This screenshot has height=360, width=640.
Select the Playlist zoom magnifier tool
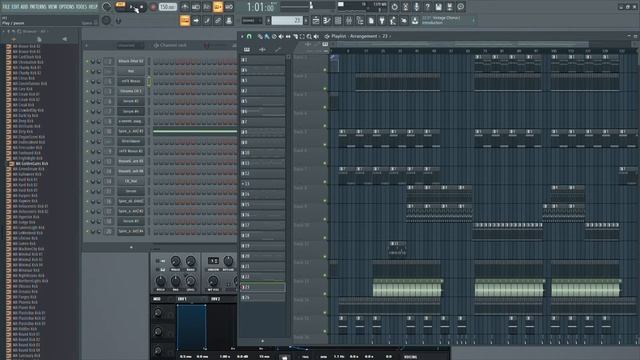(x=309, y=36)
